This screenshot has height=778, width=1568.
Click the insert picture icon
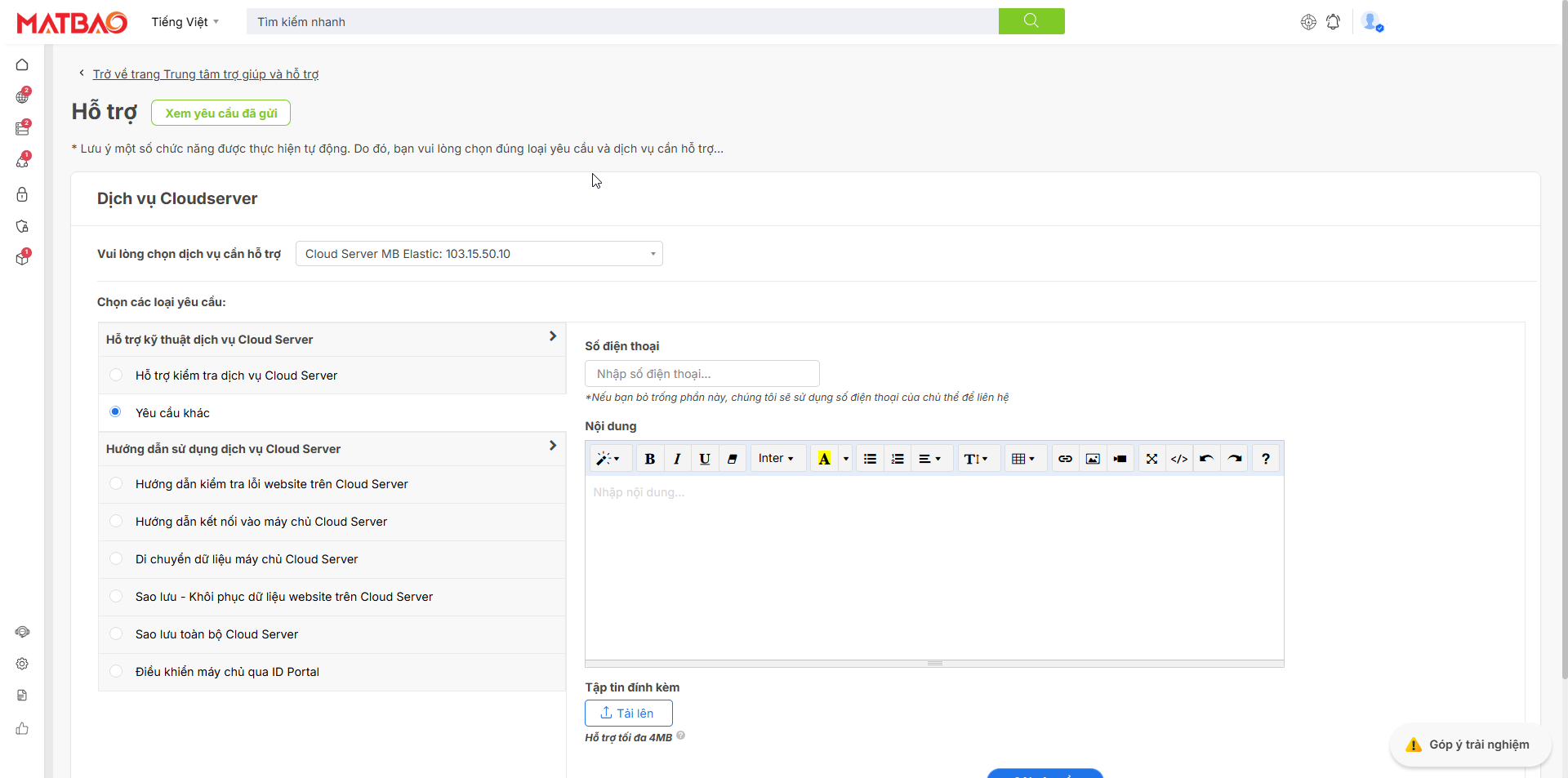click(x=1093, y=459)
